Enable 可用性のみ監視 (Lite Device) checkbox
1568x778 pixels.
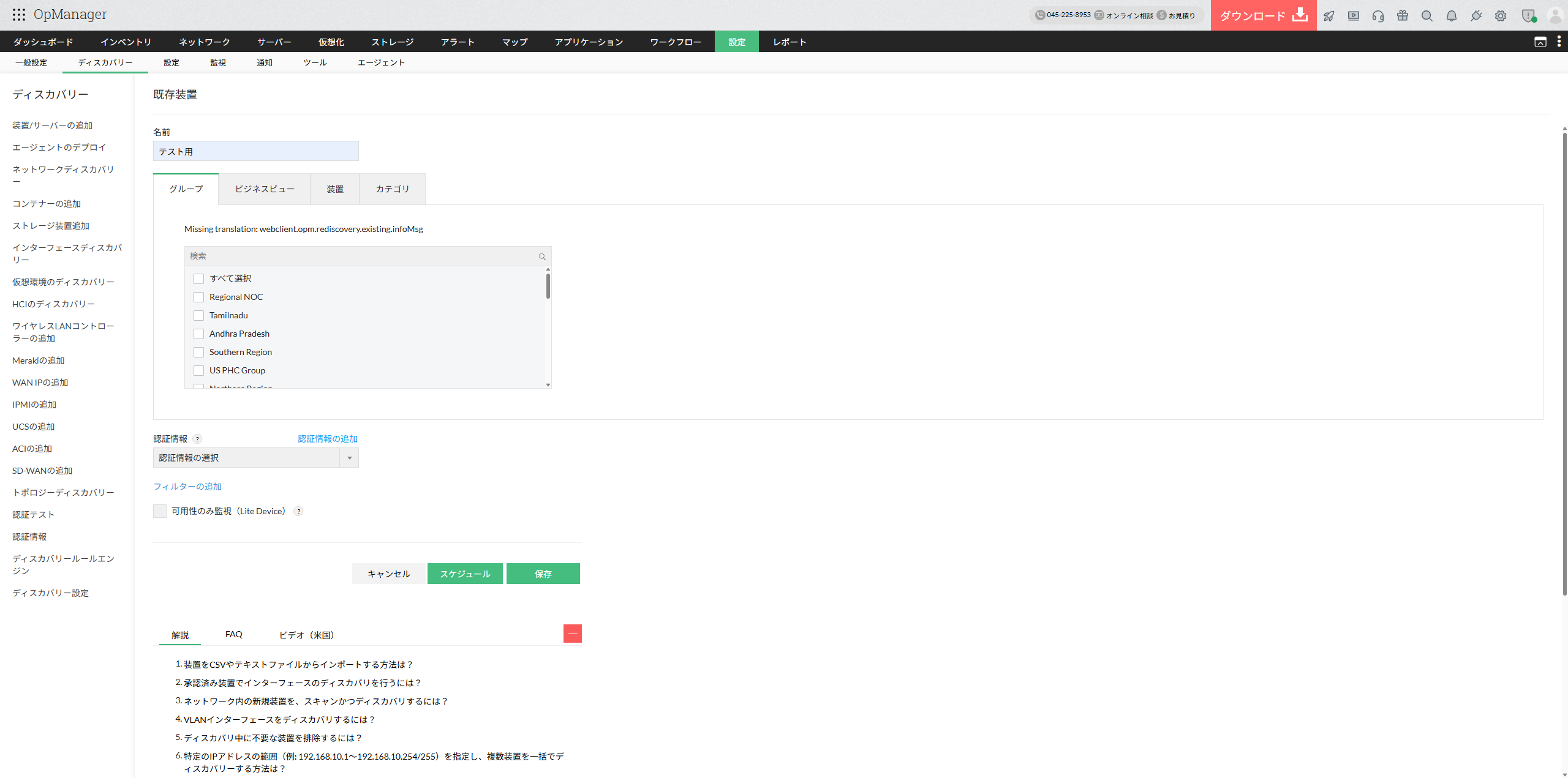tap(160, 511)
